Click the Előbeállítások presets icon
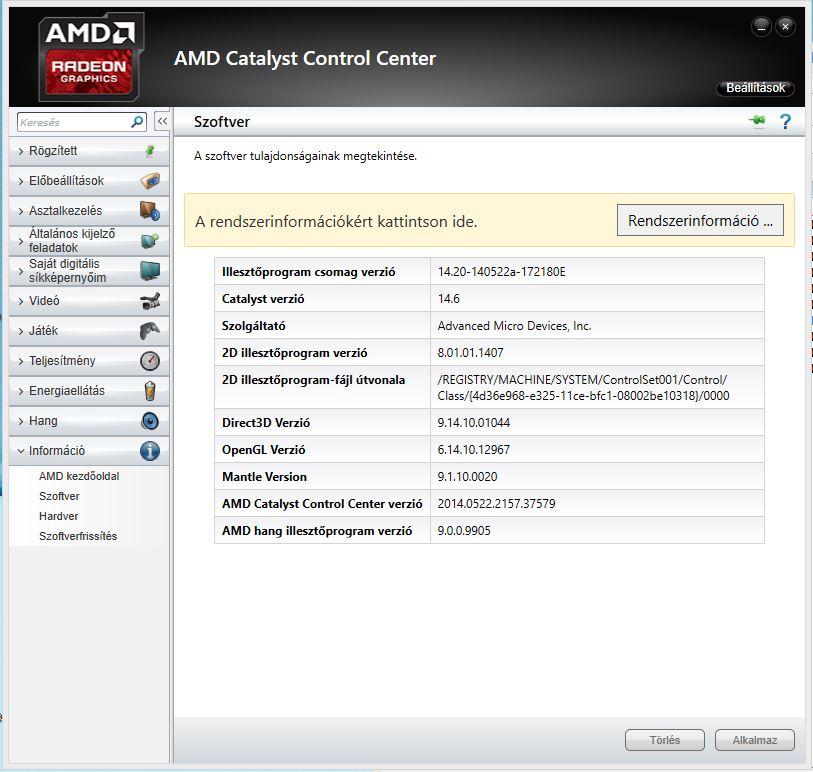Screen dimensions: 813x772 (x=150, y=181)
